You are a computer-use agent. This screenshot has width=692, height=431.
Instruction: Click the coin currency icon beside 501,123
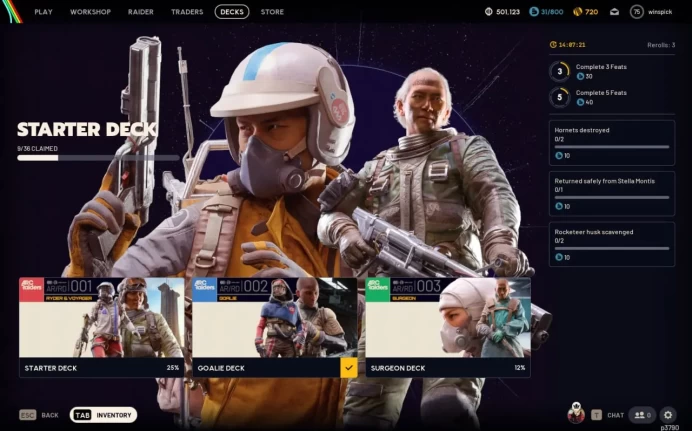pos(488,12)
